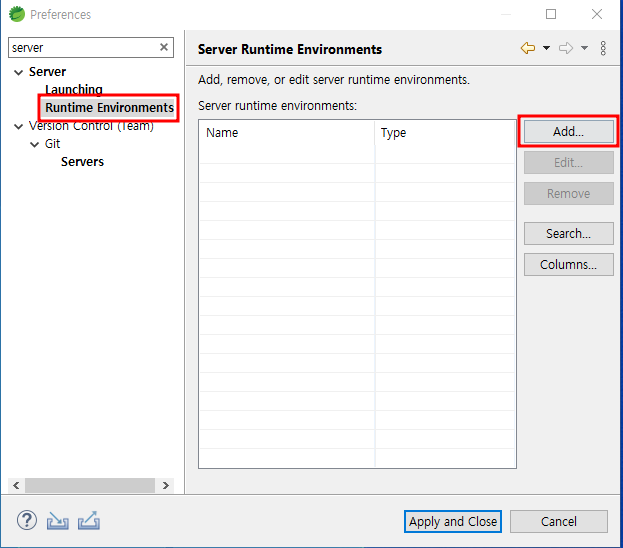This screenshot has width=623, height=548.
Task: Click the horizontal scrollbar thumb in tree
Action: coord(90,485)
